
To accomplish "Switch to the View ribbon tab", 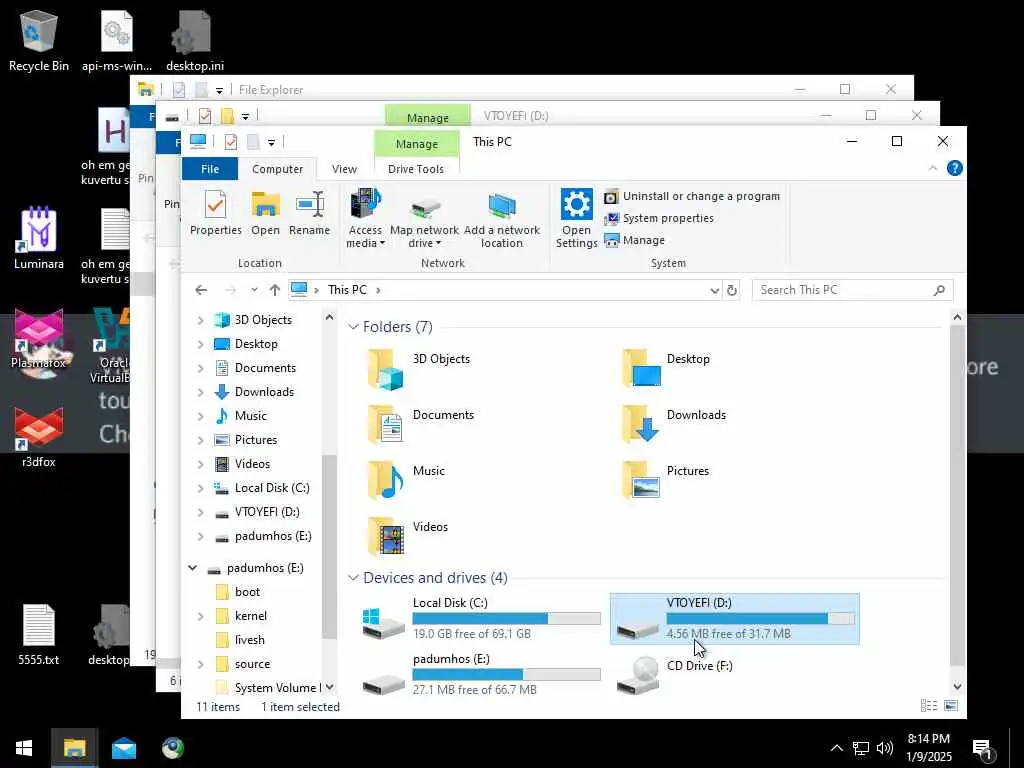I will tap(344, 168).
